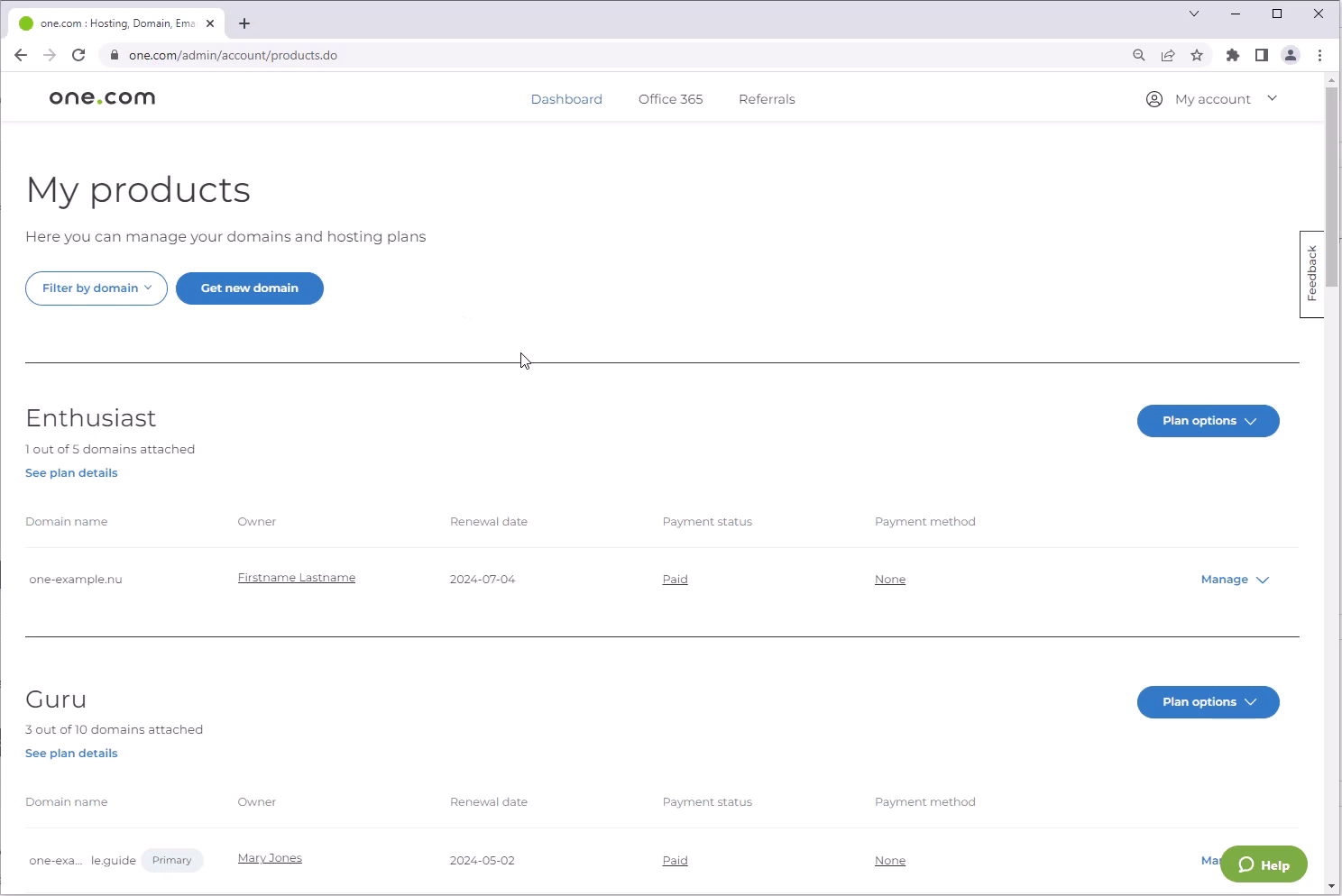Open Plan options for the Enthusiast plan
Screen dimensions: 1342x896
tap(1208, 421)
